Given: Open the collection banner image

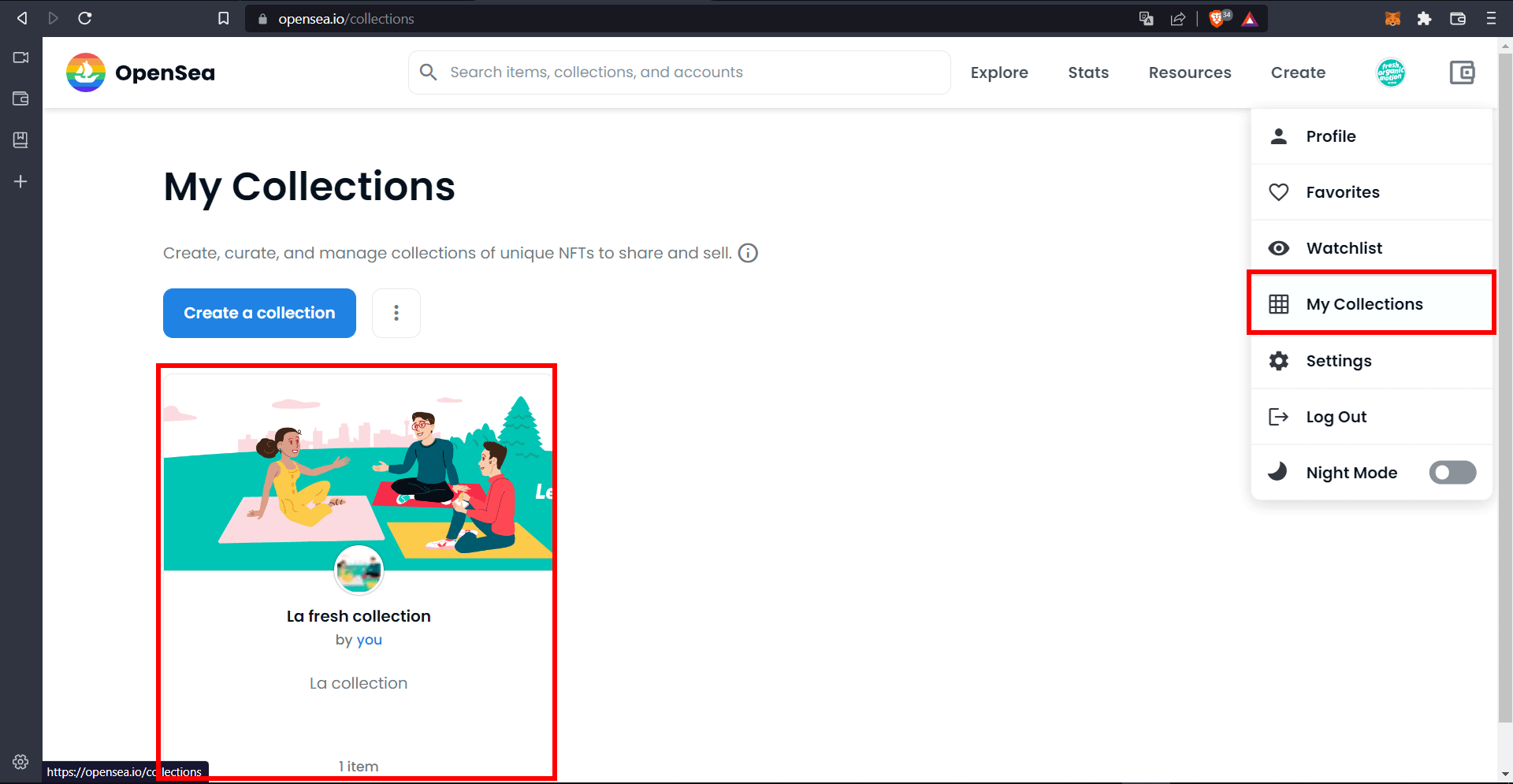Looking at the screenshot, I should coord(359,473).
